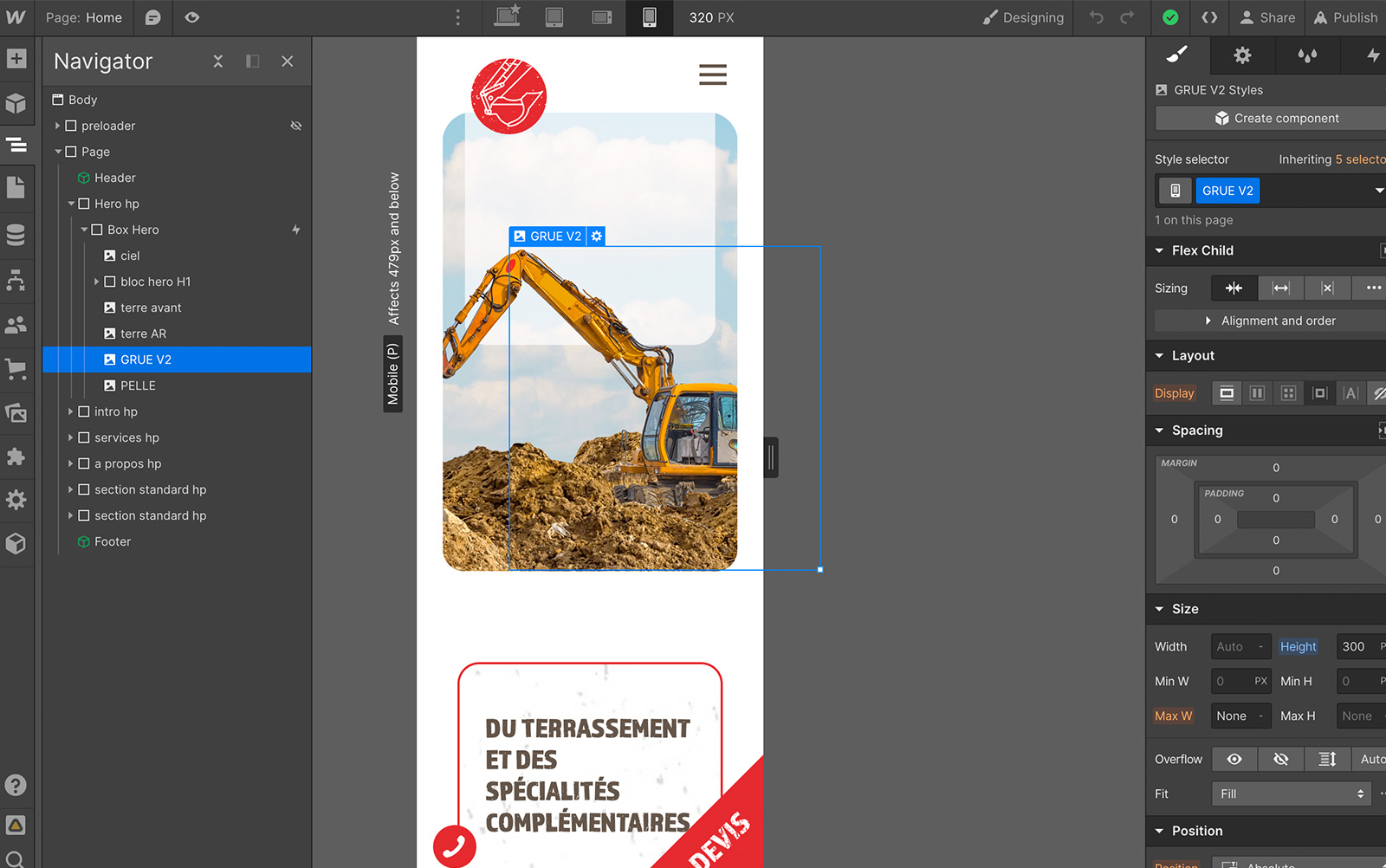Collapse all in Navigator panel

[x=218, y=62]
